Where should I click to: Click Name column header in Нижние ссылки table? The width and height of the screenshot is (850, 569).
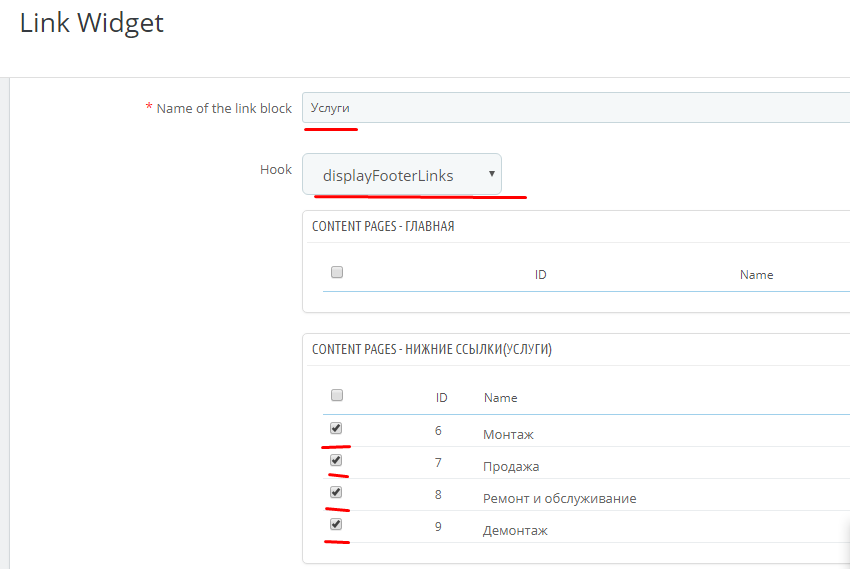pos(500,398)
